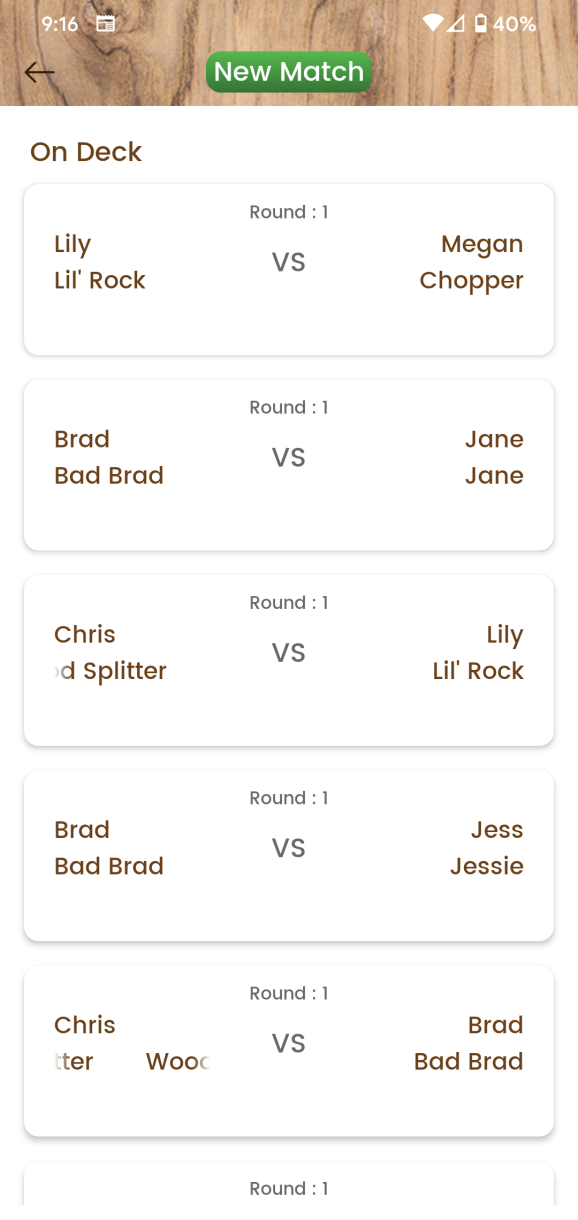Select player Jess Jessie
The height and width of the screenshot is (1220, 578).
[487, 848]
